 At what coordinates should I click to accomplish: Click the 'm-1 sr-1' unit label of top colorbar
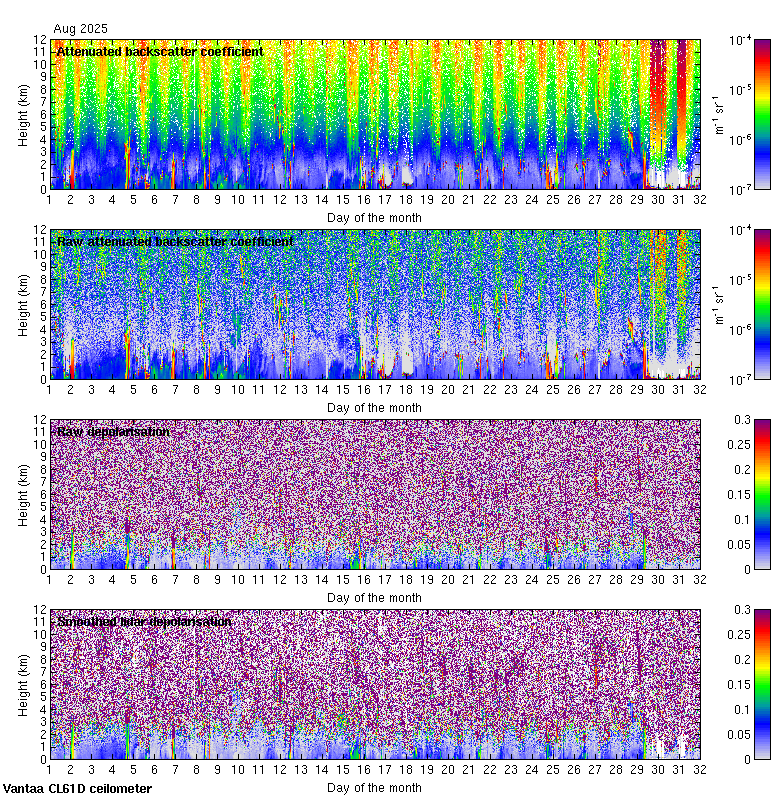coord(717,114)
